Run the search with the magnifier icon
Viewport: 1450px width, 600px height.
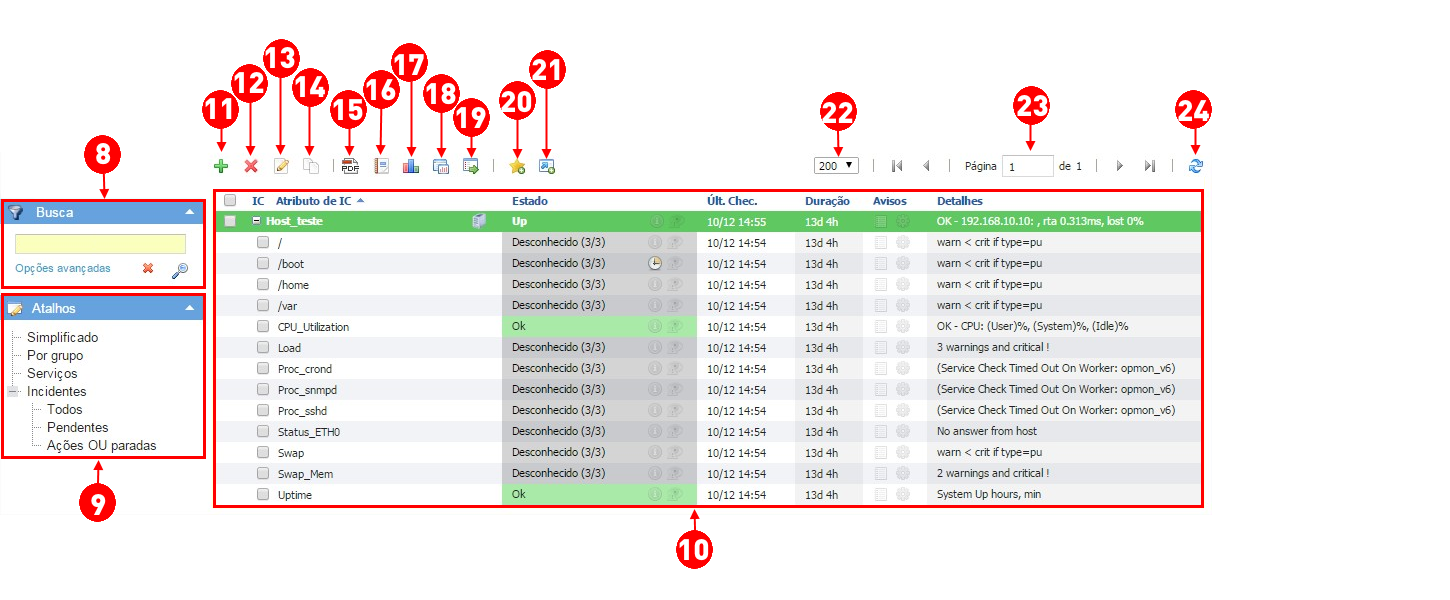[x=179, y=270]
